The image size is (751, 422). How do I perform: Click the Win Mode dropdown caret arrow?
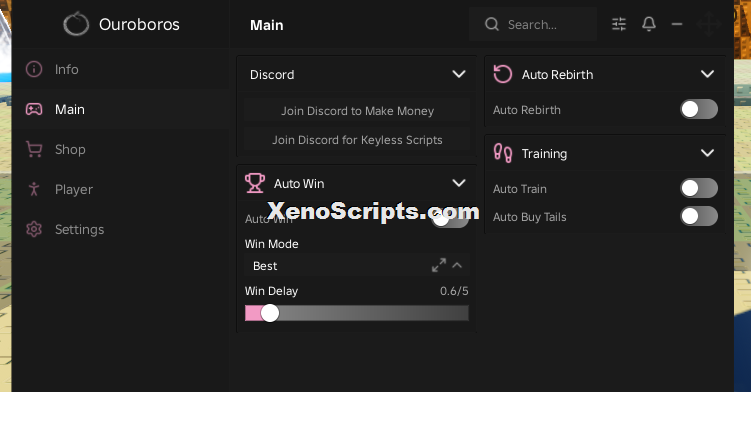tap(457, 265)
